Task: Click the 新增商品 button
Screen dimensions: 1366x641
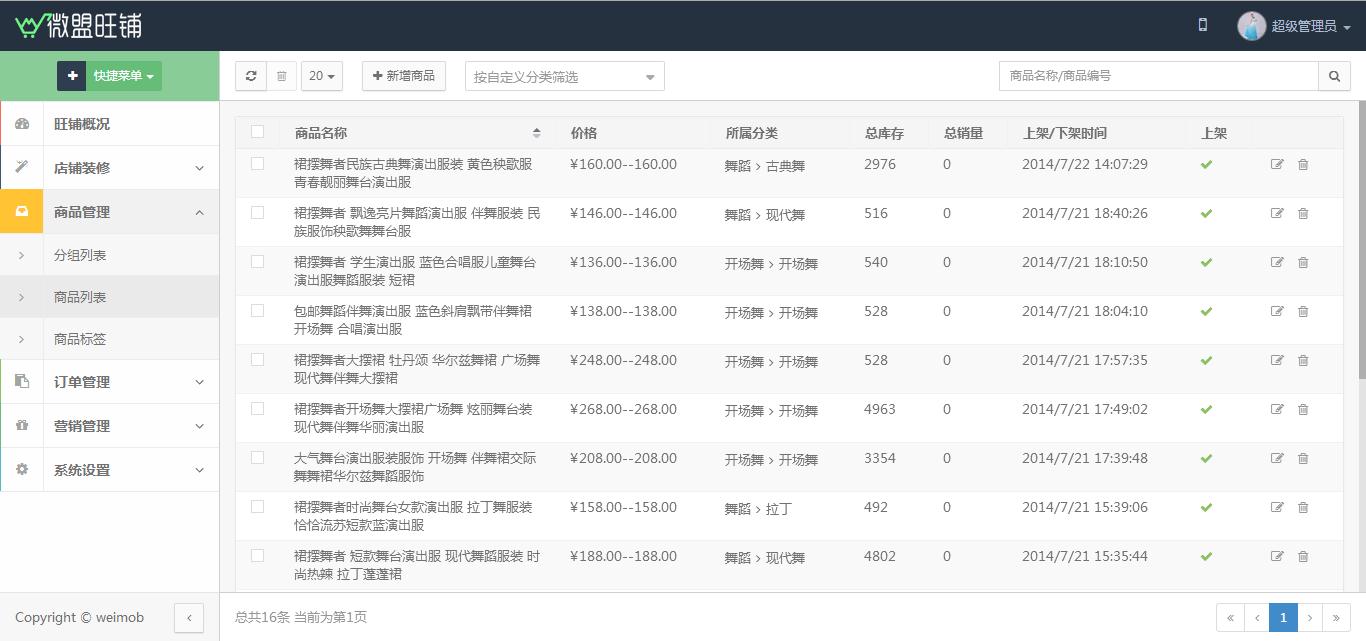Action: coord(403,76)
